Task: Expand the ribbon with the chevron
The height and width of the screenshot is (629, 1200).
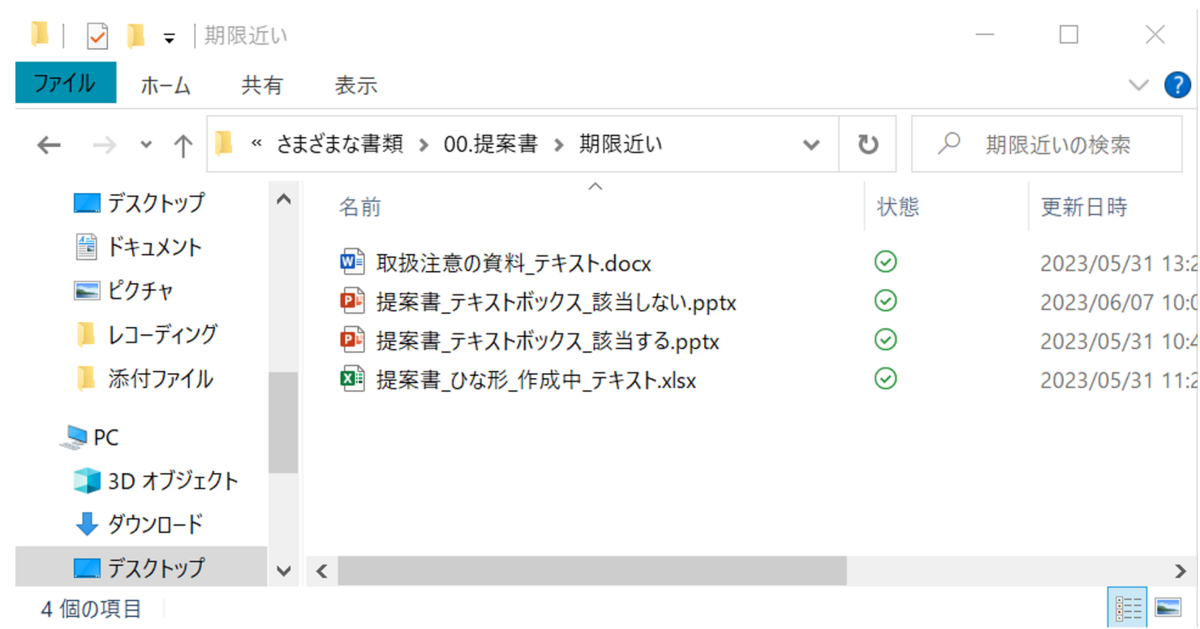Action: coord(1138,86)
